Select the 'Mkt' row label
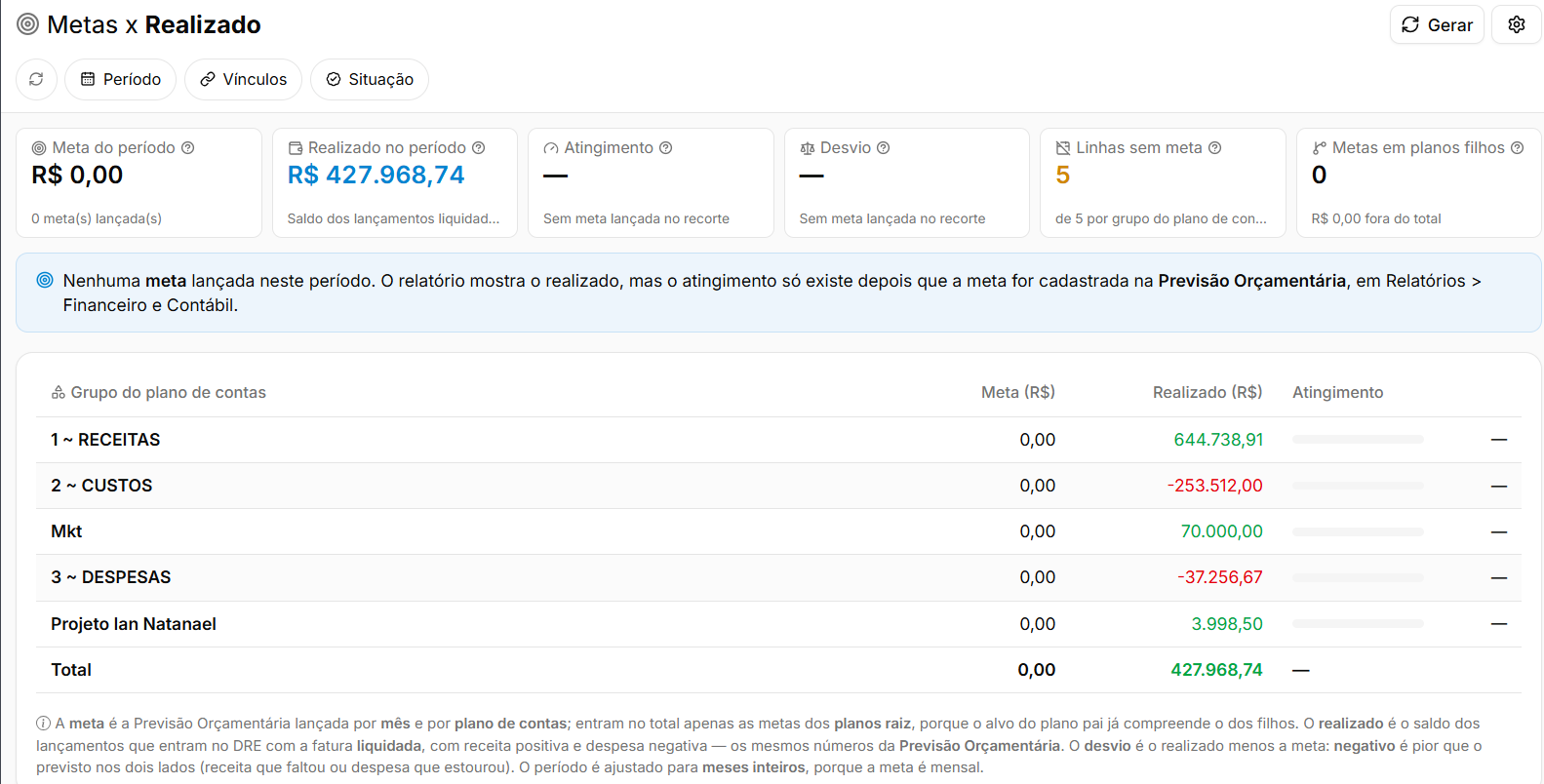Image resolution: width=1544 pixels, height=784 pixels. tap(66, 531)
